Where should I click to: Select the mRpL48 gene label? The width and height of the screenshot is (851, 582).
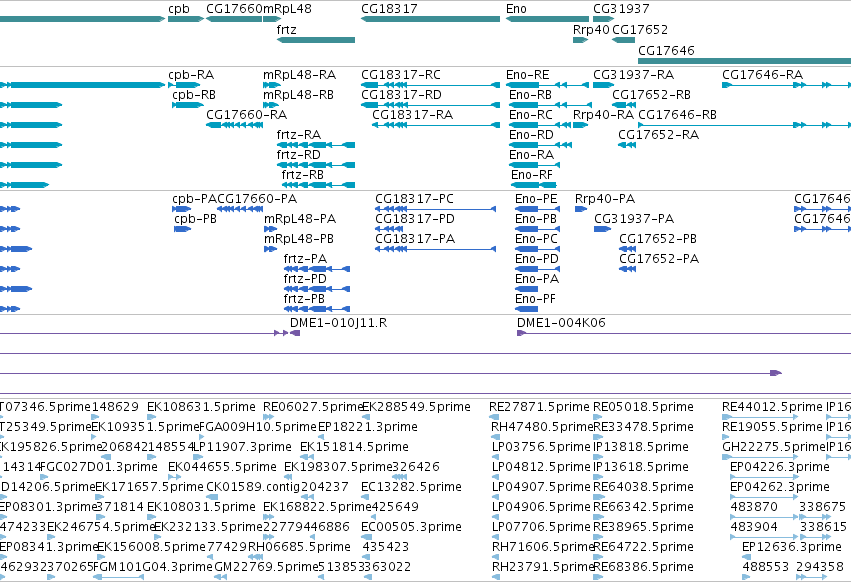pos(287,9)
